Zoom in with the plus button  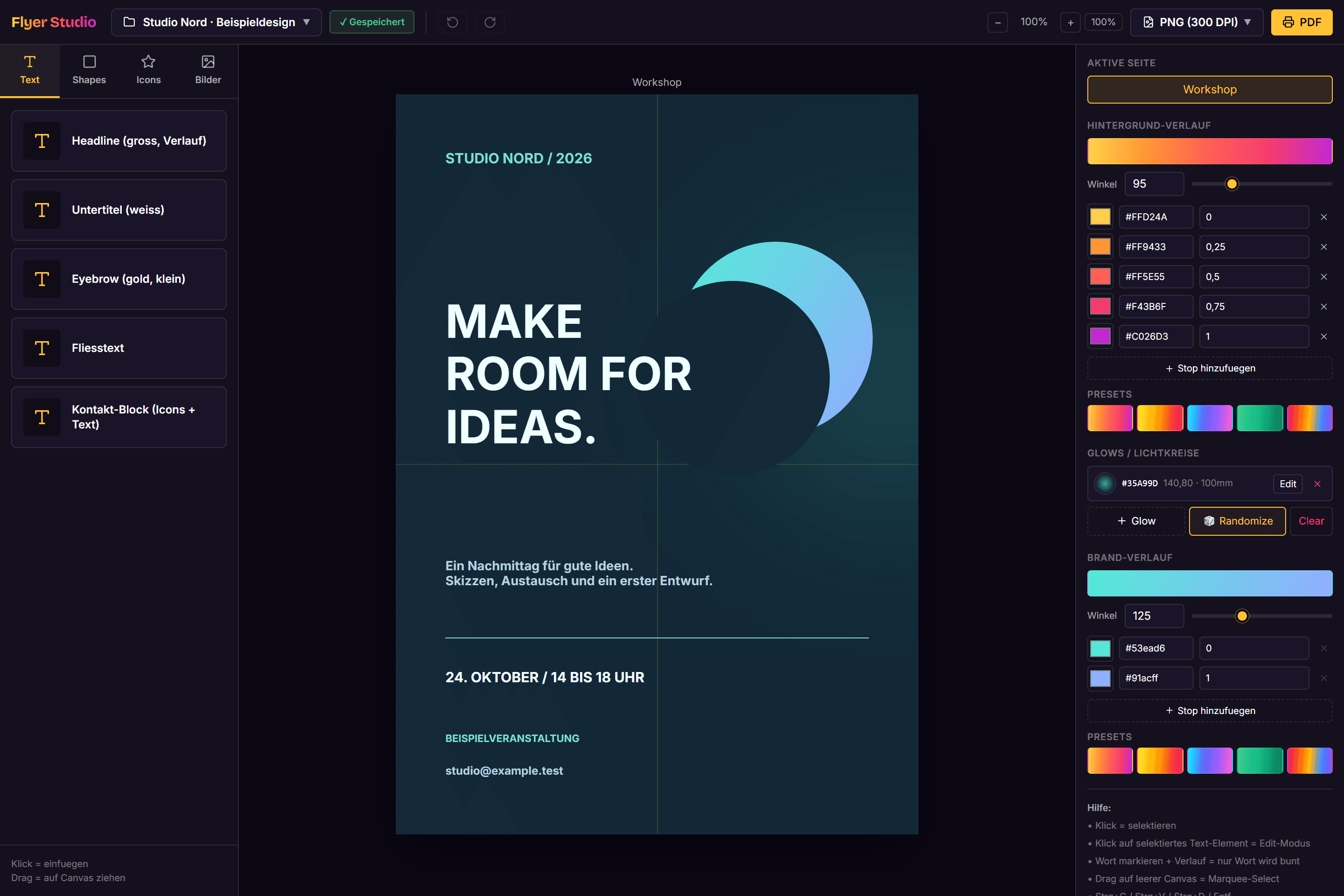1070,22
